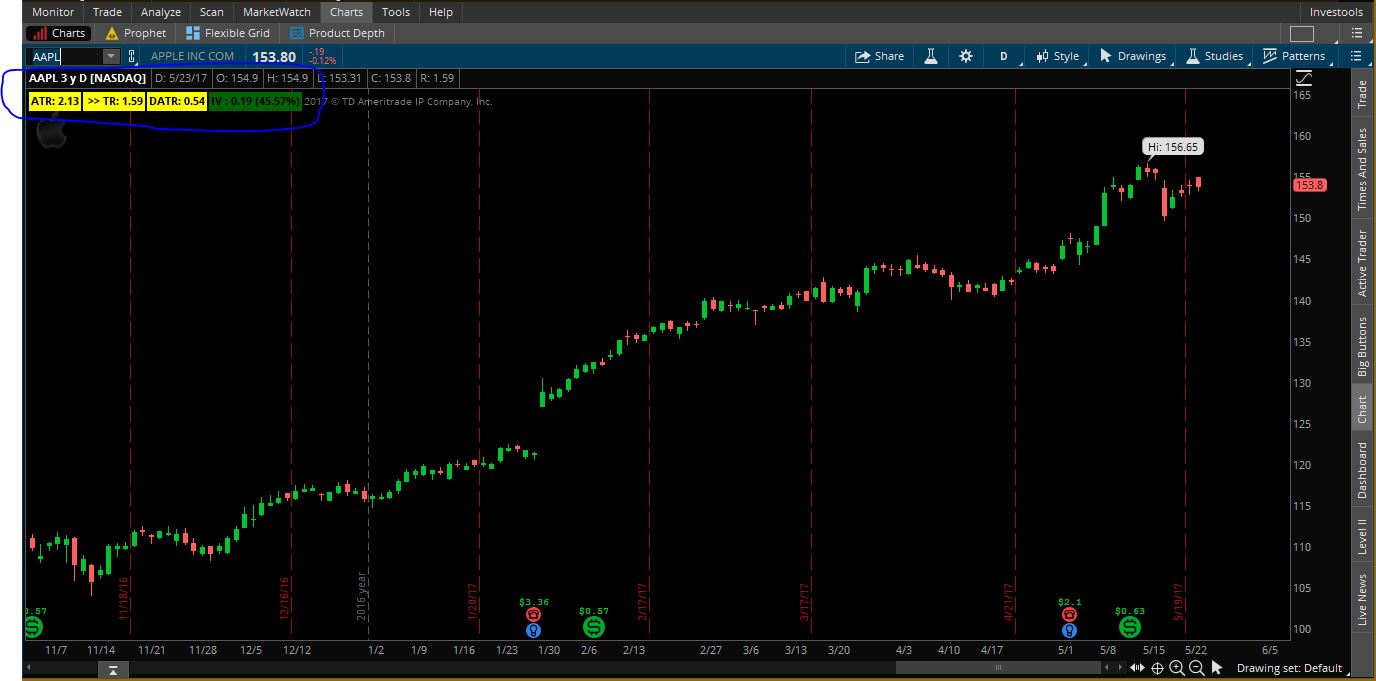Open the Drawings dropdown menu
This screenshot has width=1376, height=681.
(x=1133, y=56)
